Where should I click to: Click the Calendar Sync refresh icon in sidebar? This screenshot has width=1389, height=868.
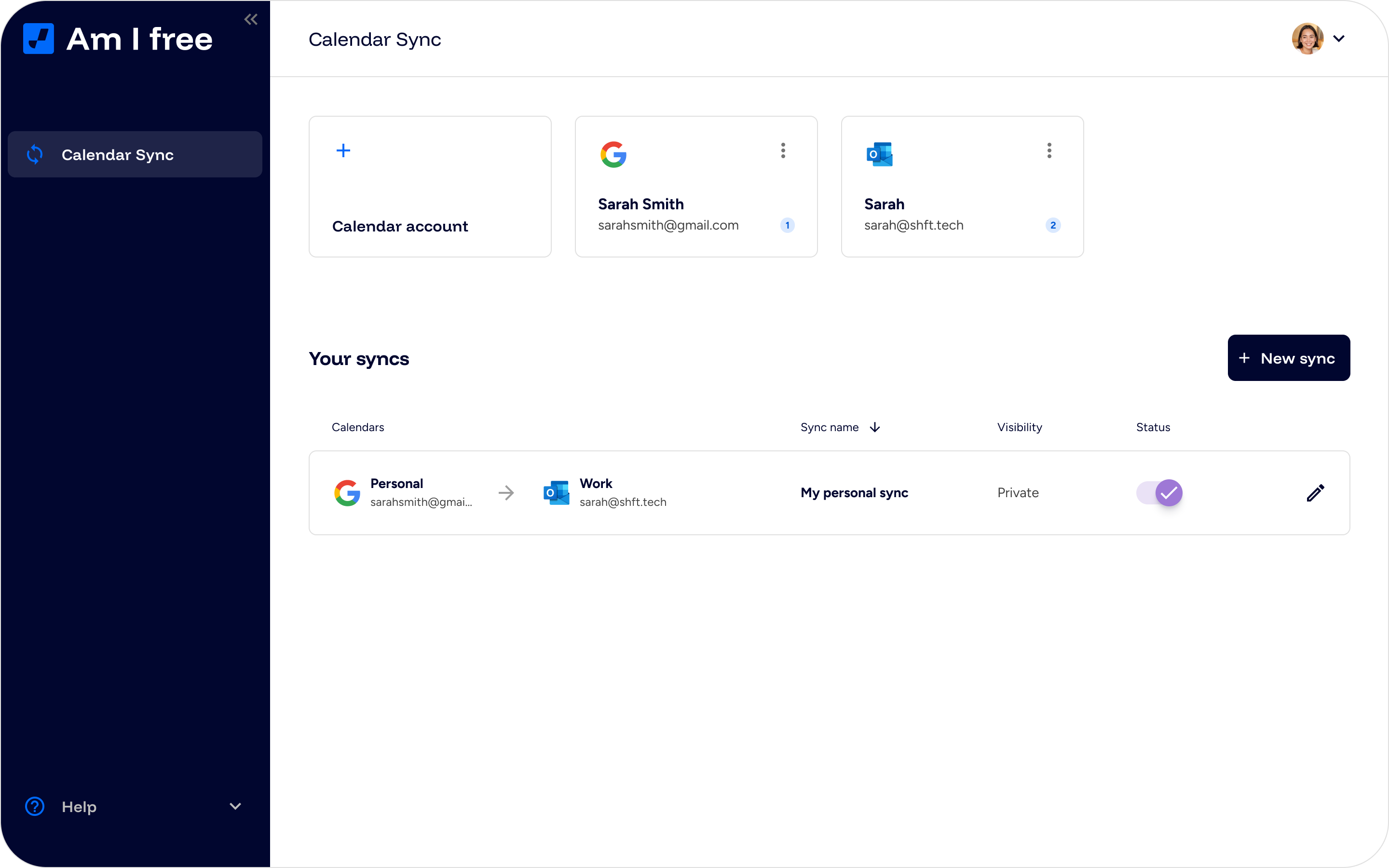click(x=35, y=154)
